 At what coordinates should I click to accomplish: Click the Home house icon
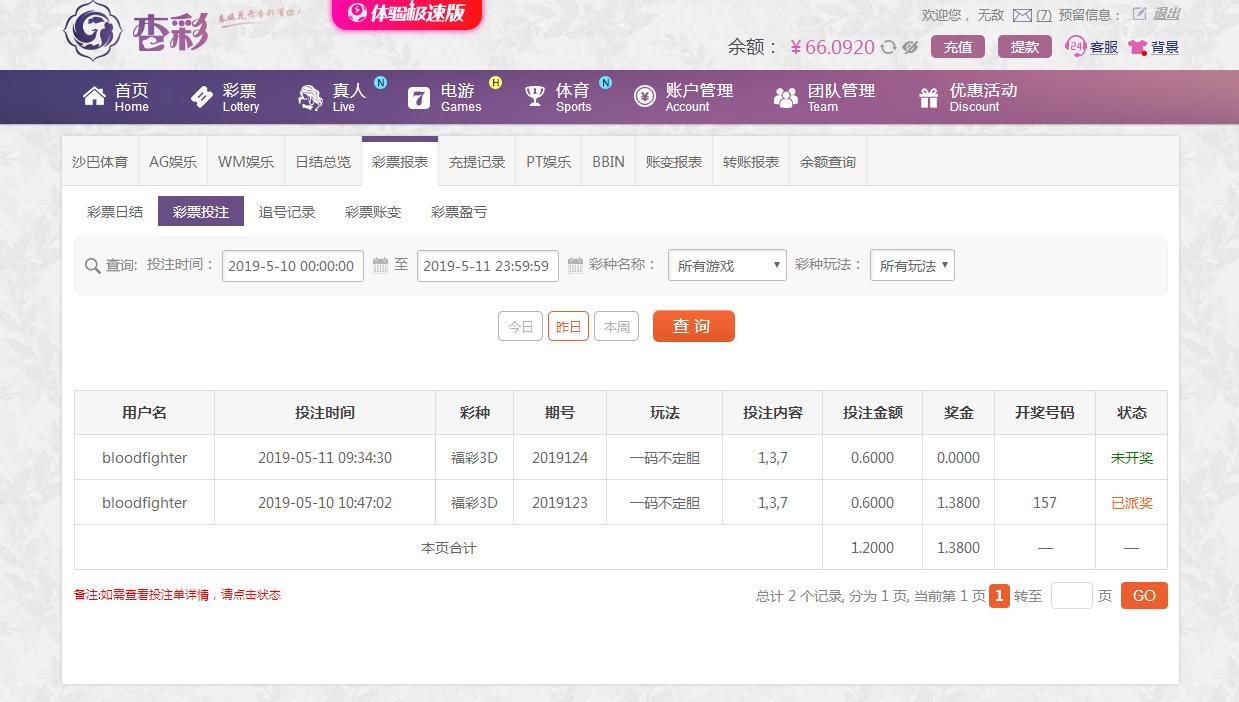94,96
